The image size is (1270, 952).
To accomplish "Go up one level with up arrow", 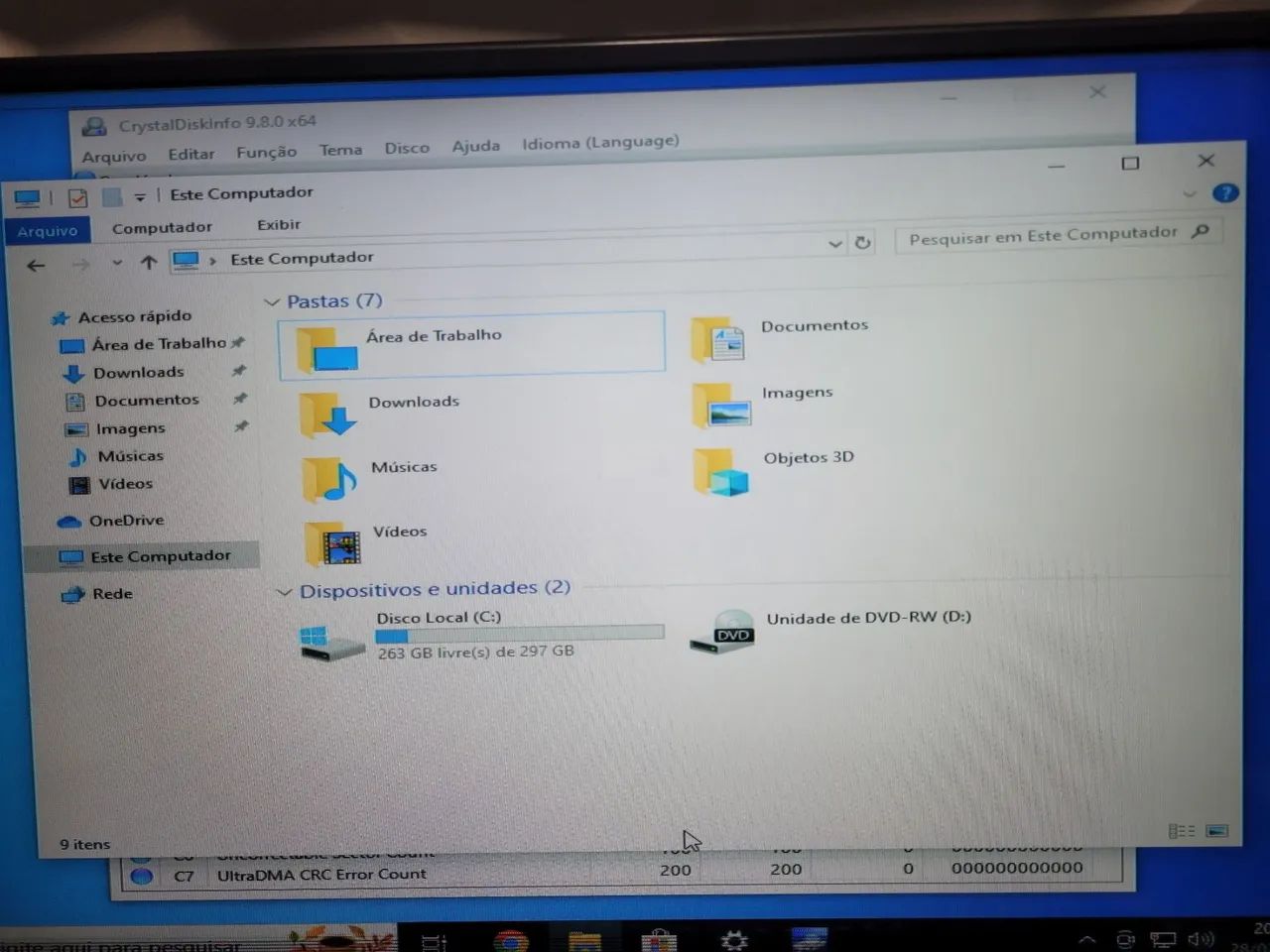I will tap(149, 262).
